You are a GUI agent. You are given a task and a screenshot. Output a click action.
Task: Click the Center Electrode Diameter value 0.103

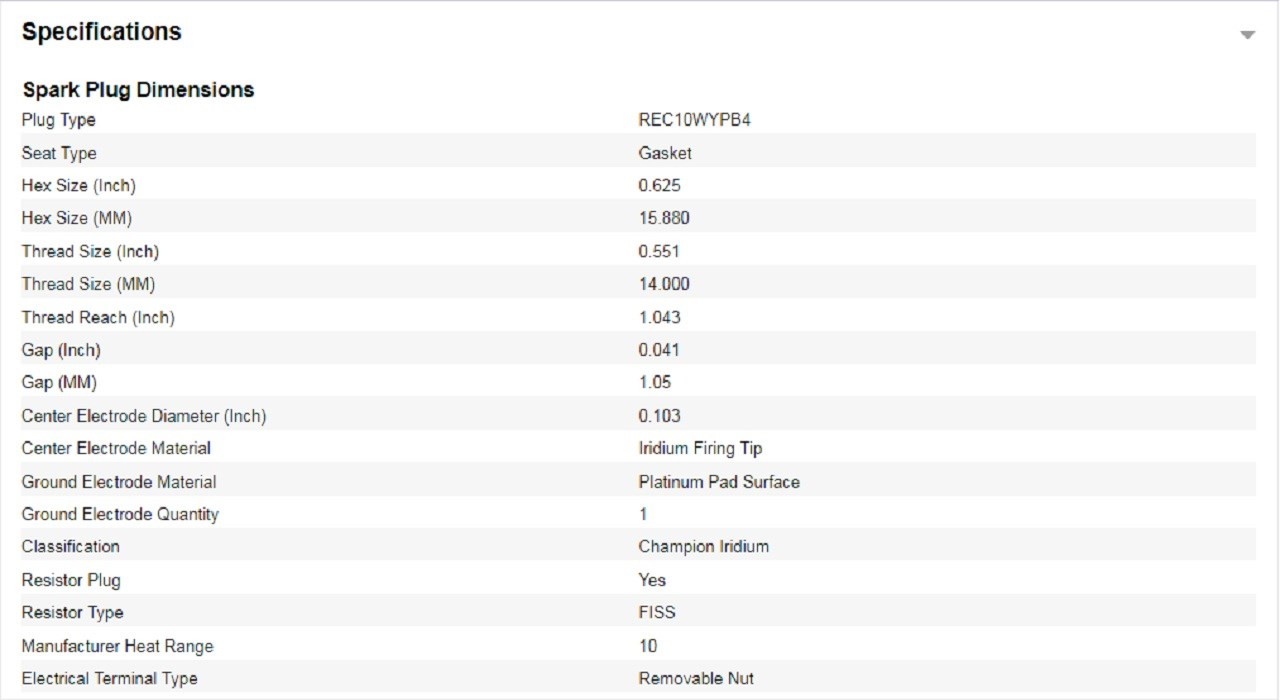pyautogui.click(x=660, y=415)
